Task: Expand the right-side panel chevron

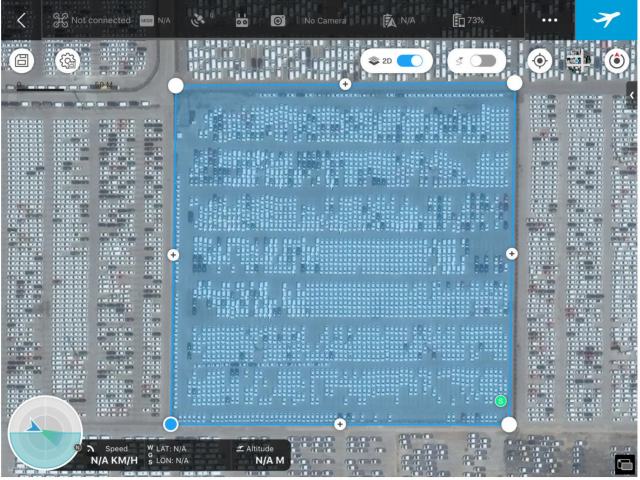Action: point(631,94)
